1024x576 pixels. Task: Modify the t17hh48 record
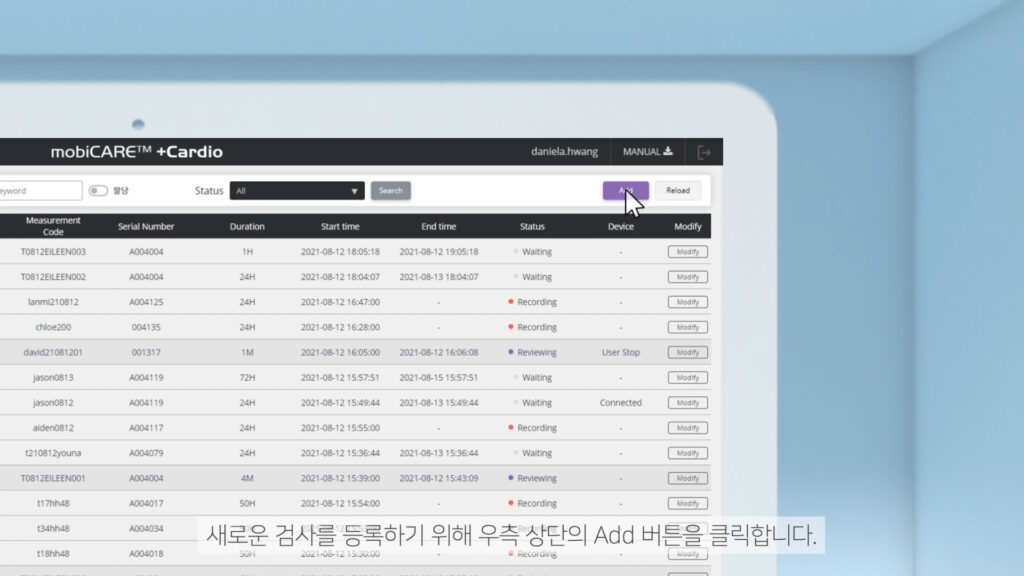(688, 504)
